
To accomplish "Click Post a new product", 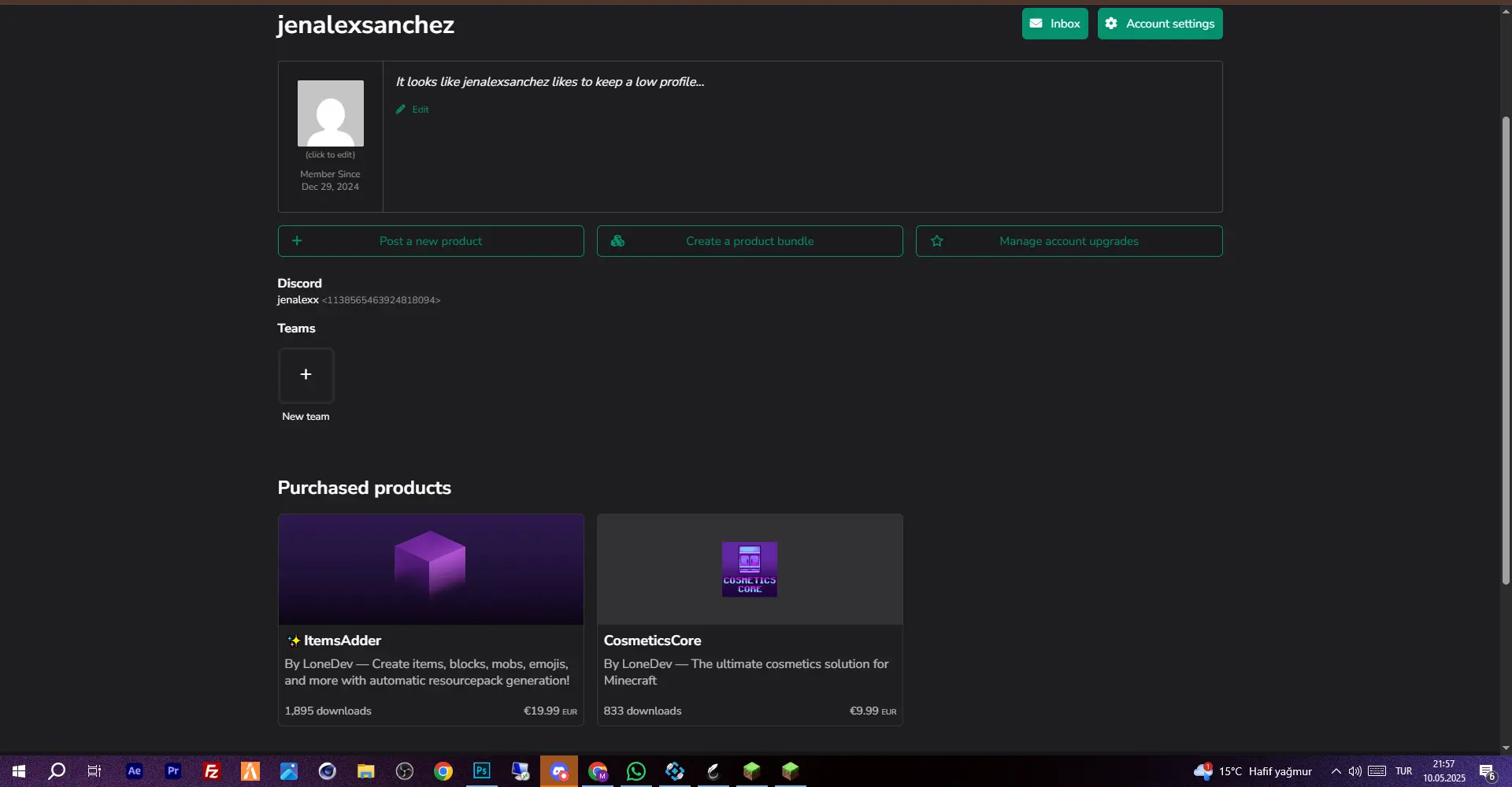I will [431, 241].
